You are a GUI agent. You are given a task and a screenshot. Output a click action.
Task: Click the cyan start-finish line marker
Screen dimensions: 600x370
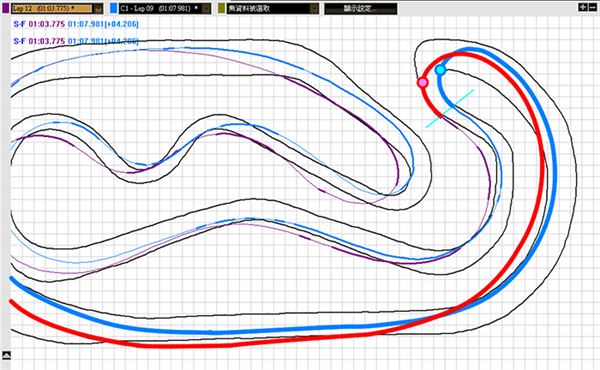450,109
